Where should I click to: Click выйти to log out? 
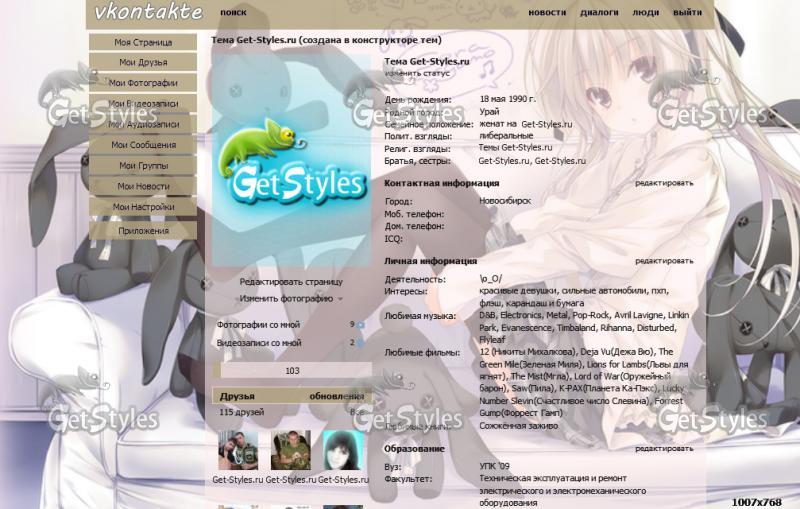coord(687,12)
